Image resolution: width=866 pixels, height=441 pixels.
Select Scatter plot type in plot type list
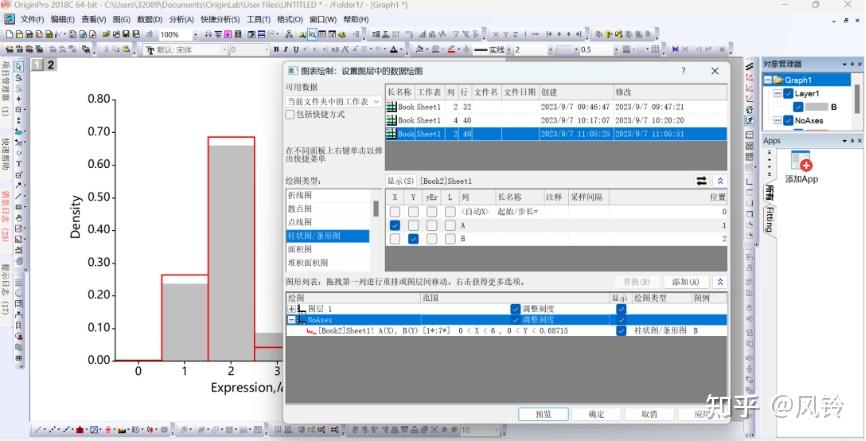[x=328, y=209]
